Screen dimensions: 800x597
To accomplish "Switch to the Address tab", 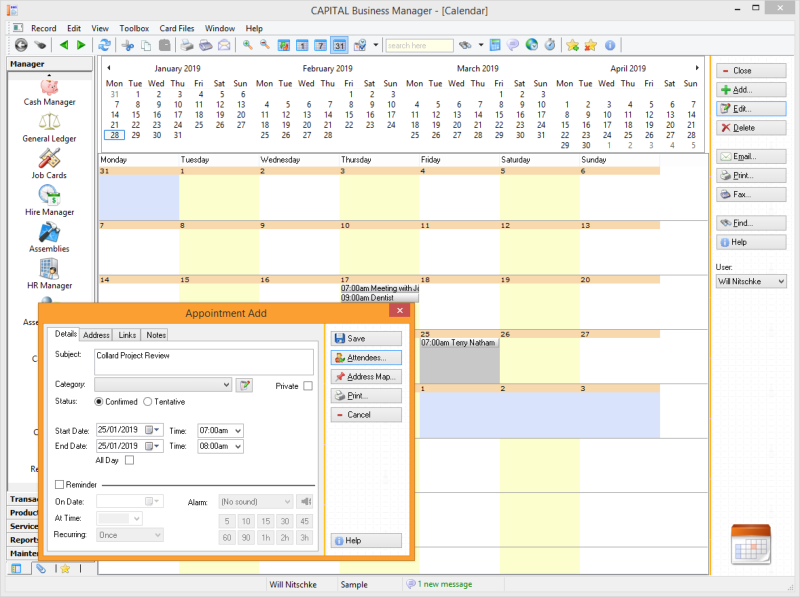I will click(x=96, y=335).
